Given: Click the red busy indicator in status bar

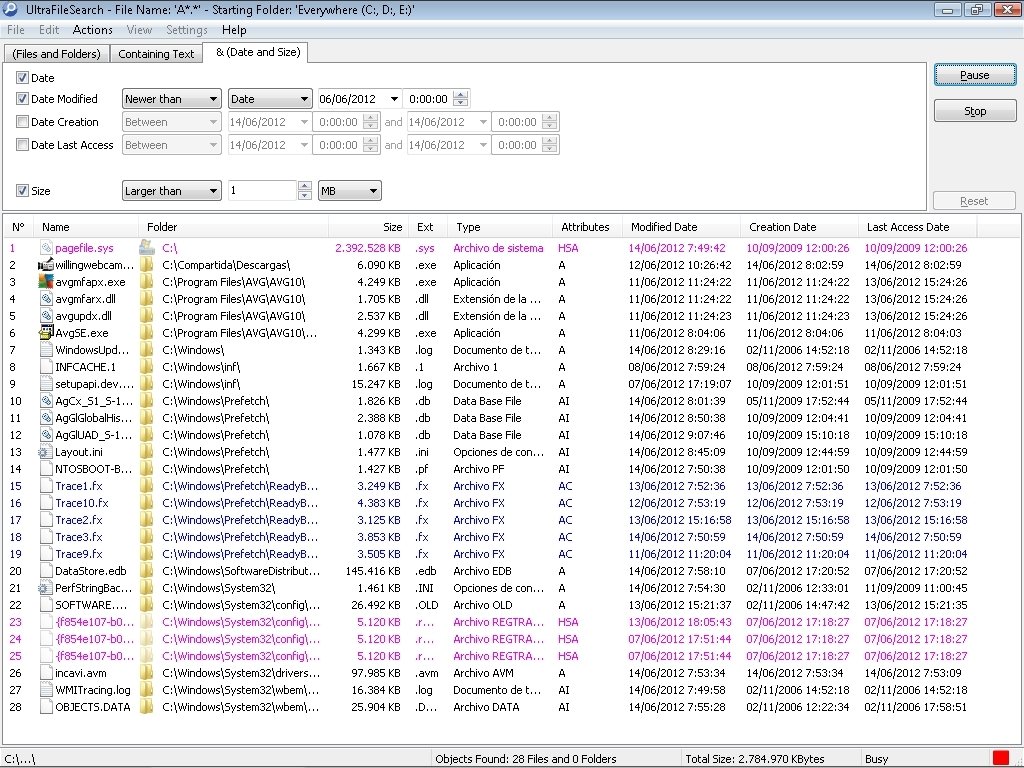Looking at the screenshot, I should coord(1000,758).
